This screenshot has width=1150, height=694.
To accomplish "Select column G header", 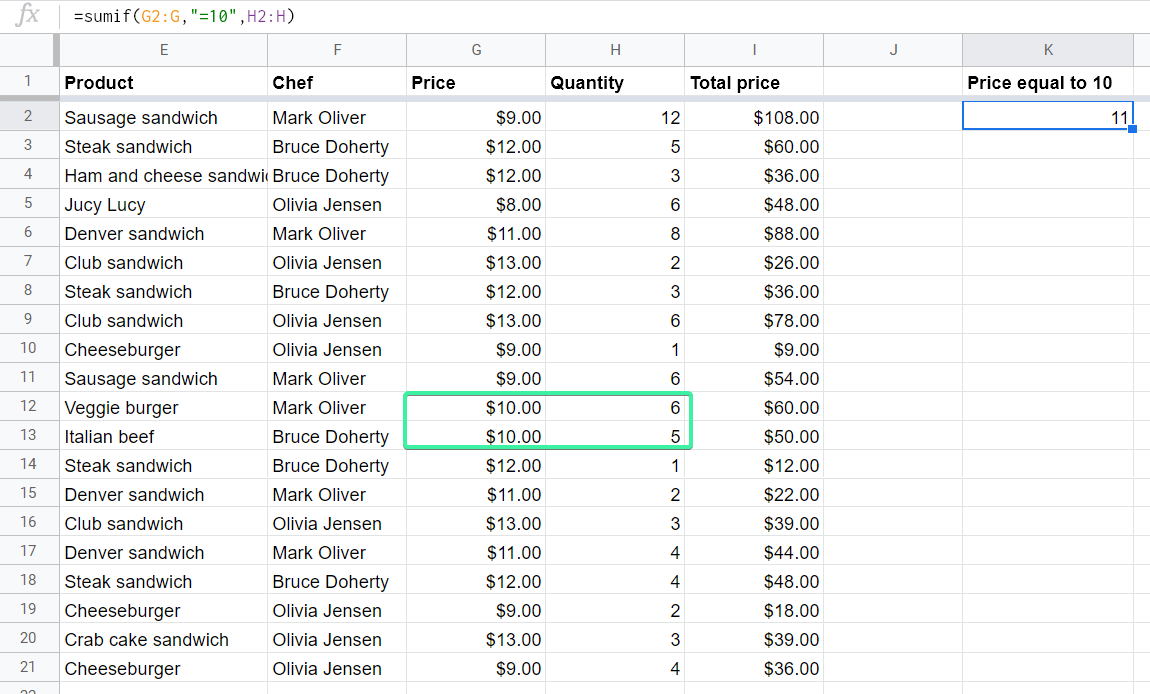I will pos(475,49).
